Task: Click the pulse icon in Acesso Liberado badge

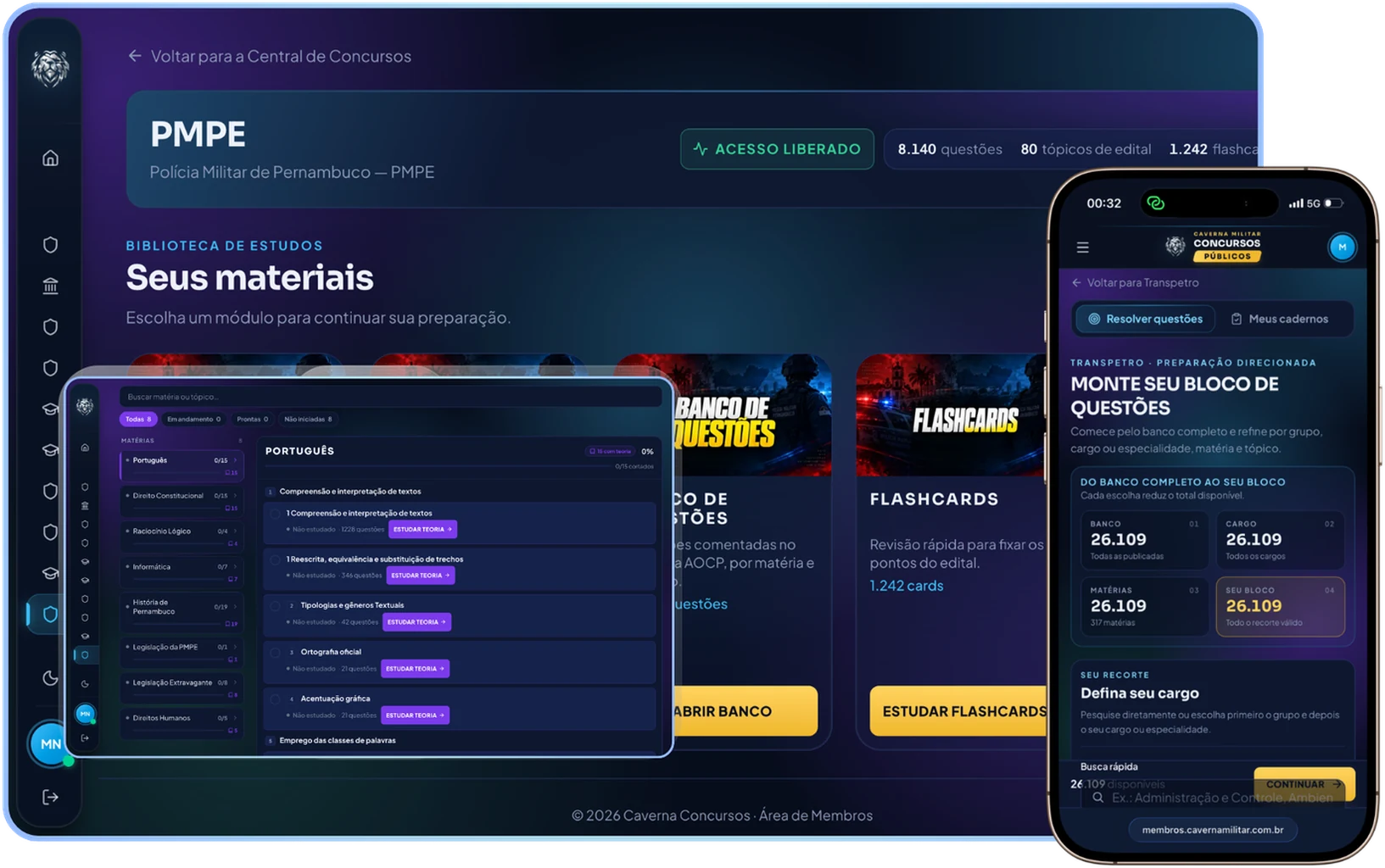Action: pos(701,149)
